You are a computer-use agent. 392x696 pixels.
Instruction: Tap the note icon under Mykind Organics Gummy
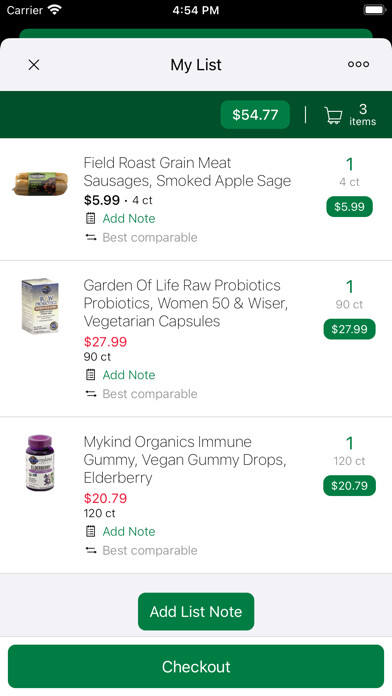click(91, 531)
